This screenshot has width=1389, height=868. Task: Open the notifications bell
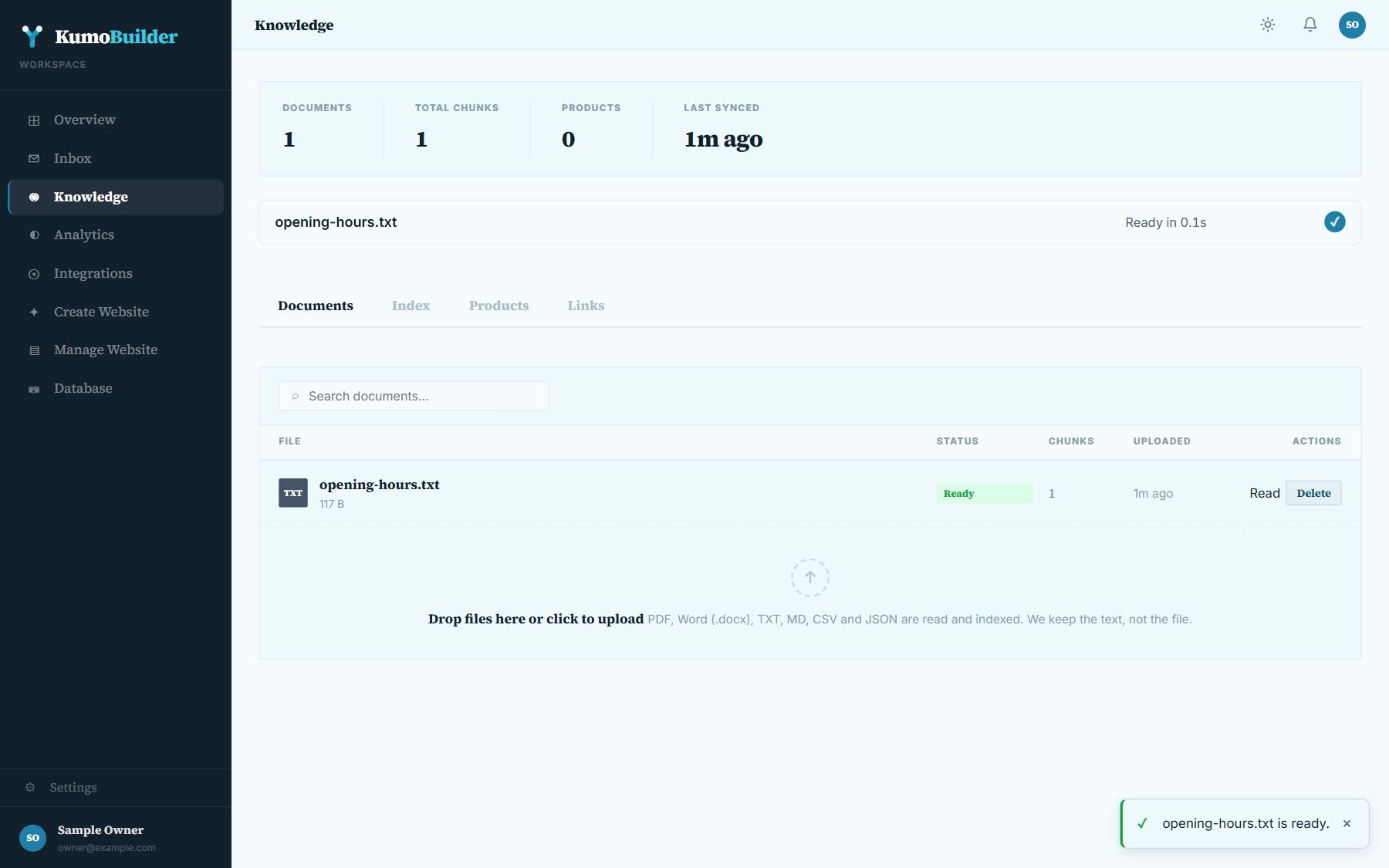1310,25
